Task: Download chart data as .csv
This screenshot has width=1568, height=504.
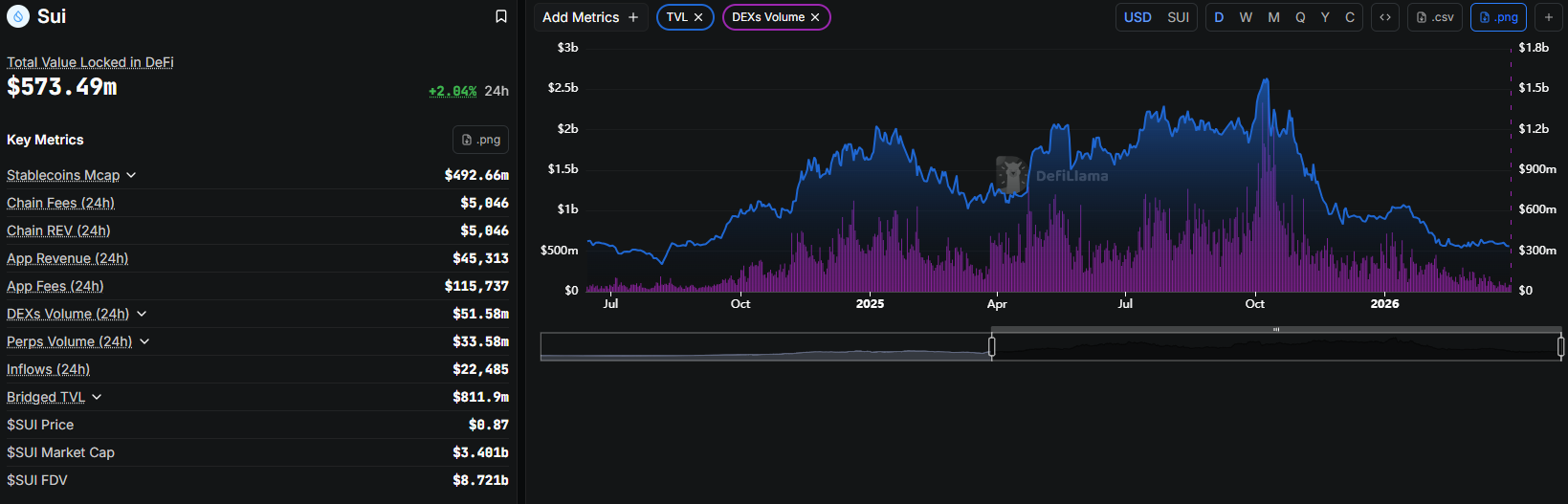Action: (1434, 17)
